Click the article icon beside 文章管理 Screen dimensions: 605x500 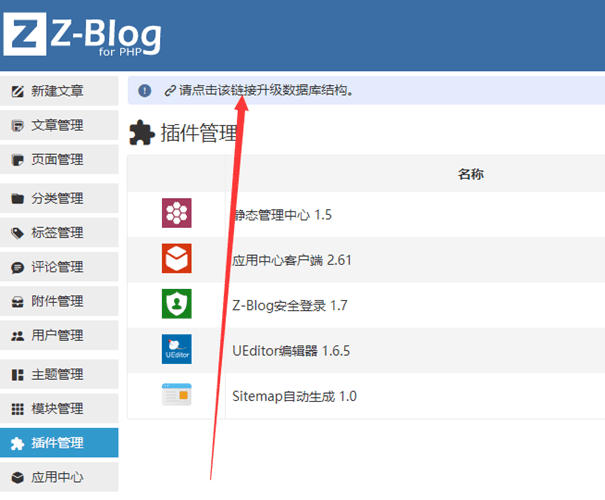click(17, 126)
